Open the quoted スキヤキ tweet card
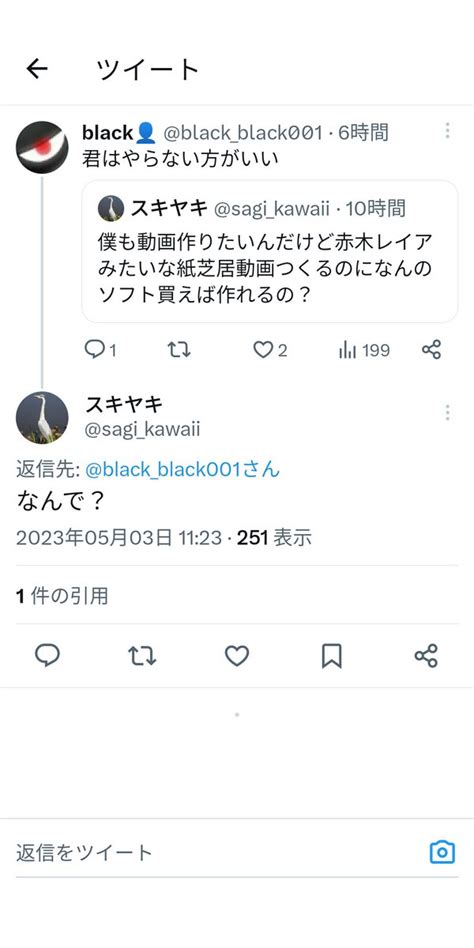474x948 pixels. click(x=270, y=252)
